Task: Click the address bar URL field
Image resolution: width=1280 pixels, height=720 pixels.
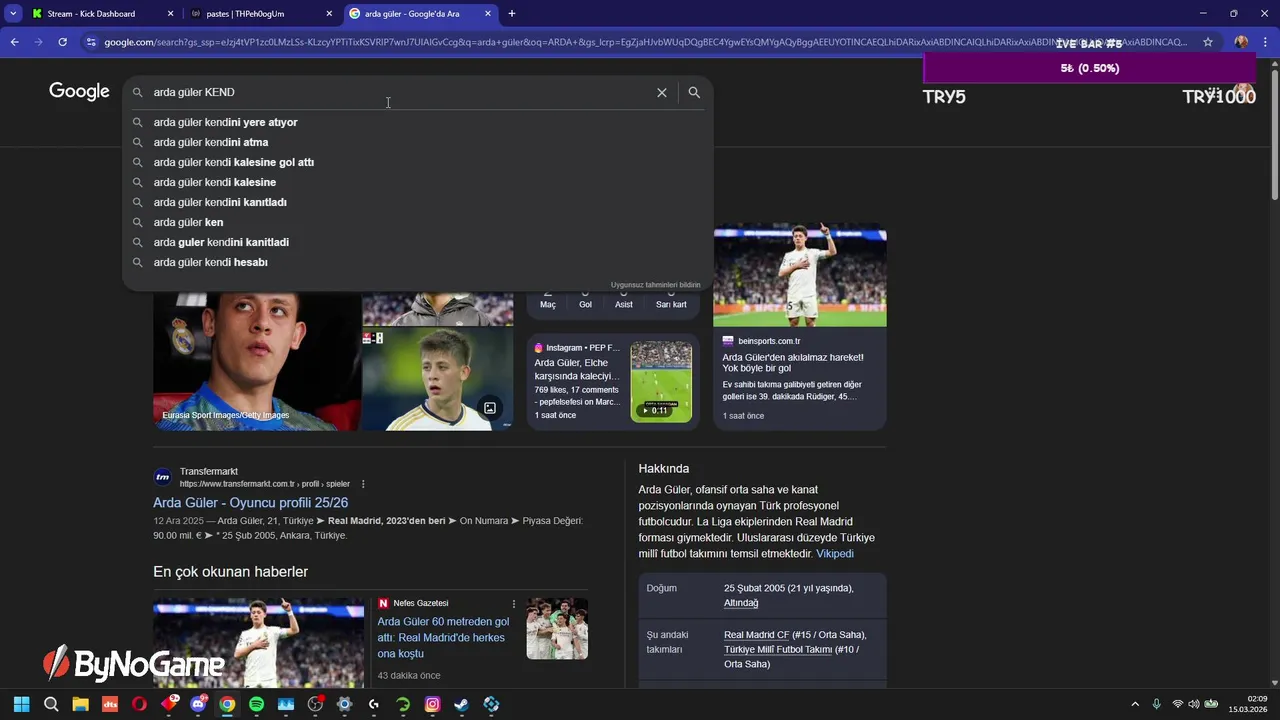Action: point(645,42)
